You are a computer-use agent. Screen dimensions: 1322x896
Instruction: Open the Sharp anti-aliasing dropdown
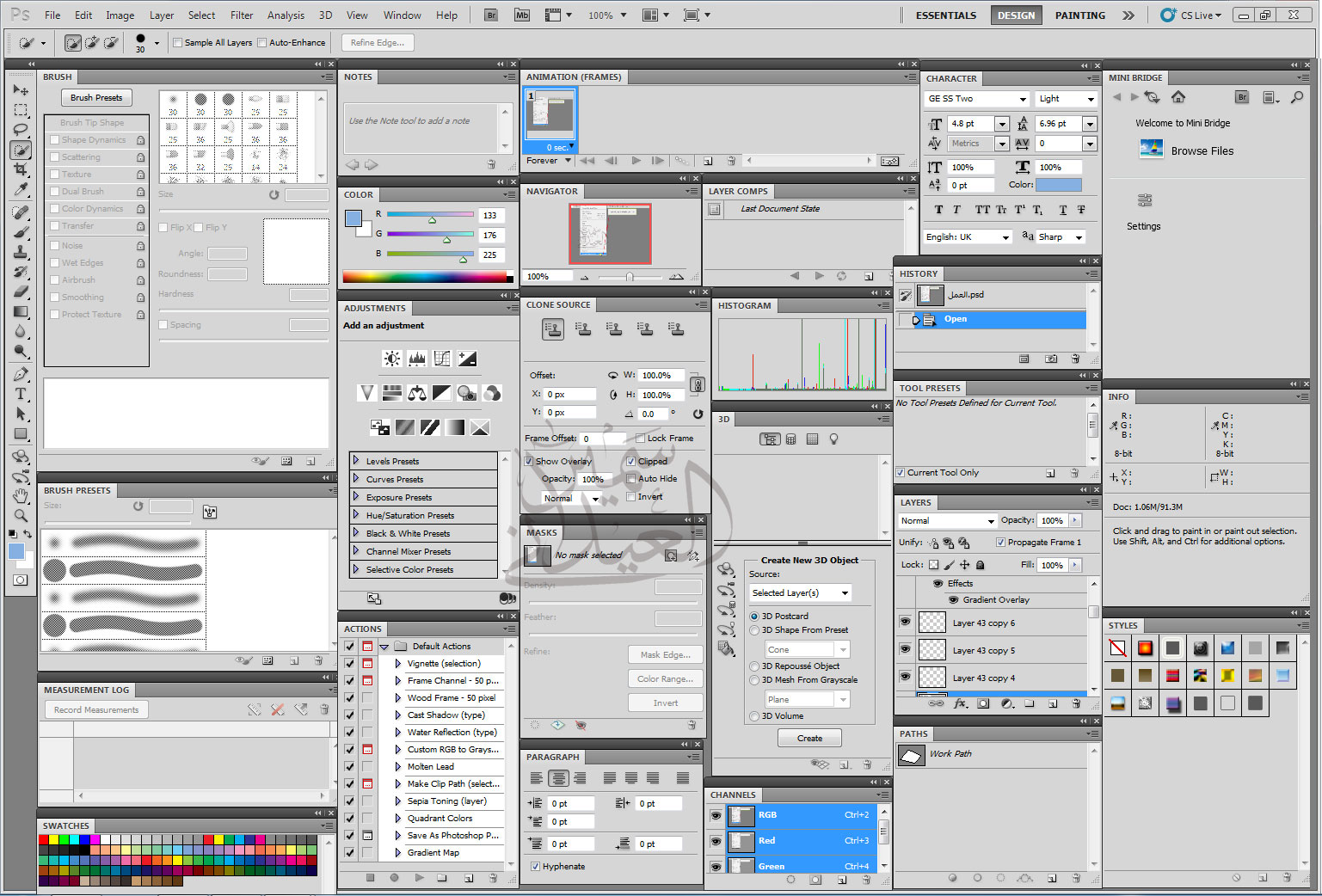click(1079, 237)
